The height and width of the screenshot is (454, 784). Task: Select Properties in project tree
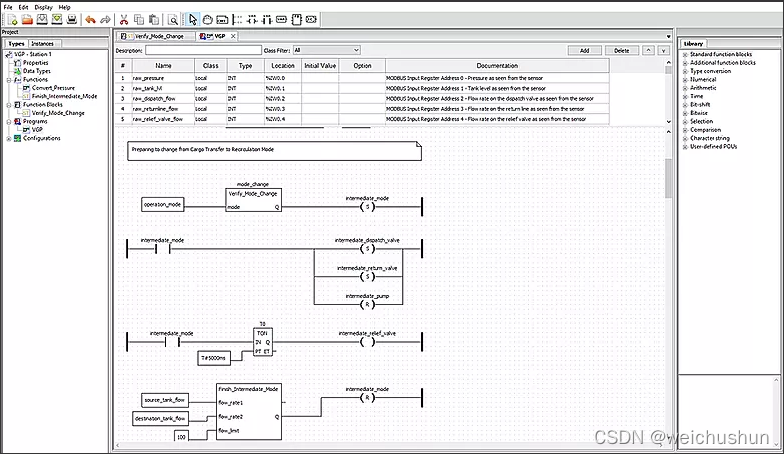pyautogui.click(x=36, y=62)
